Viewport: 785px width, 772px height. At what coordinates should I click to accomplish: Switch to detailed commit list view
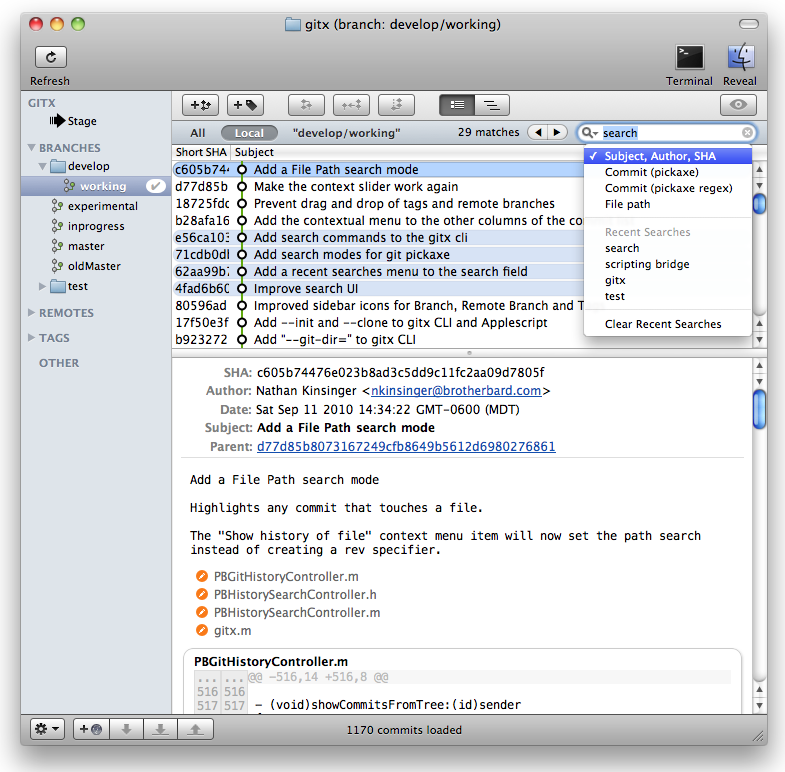pos(457,105)
